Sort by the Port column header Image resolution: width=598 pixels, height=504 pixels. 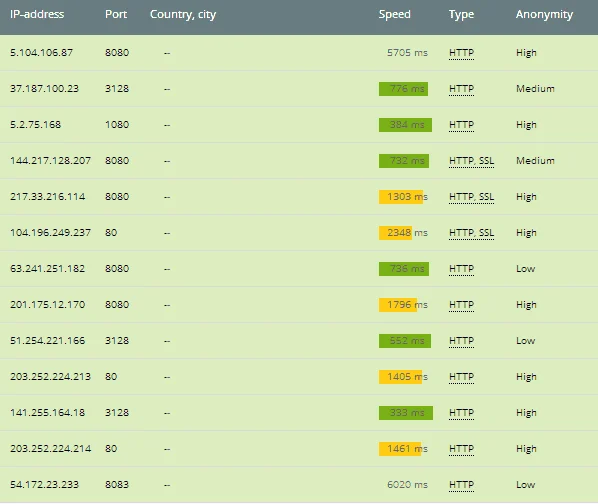point(116,14)
